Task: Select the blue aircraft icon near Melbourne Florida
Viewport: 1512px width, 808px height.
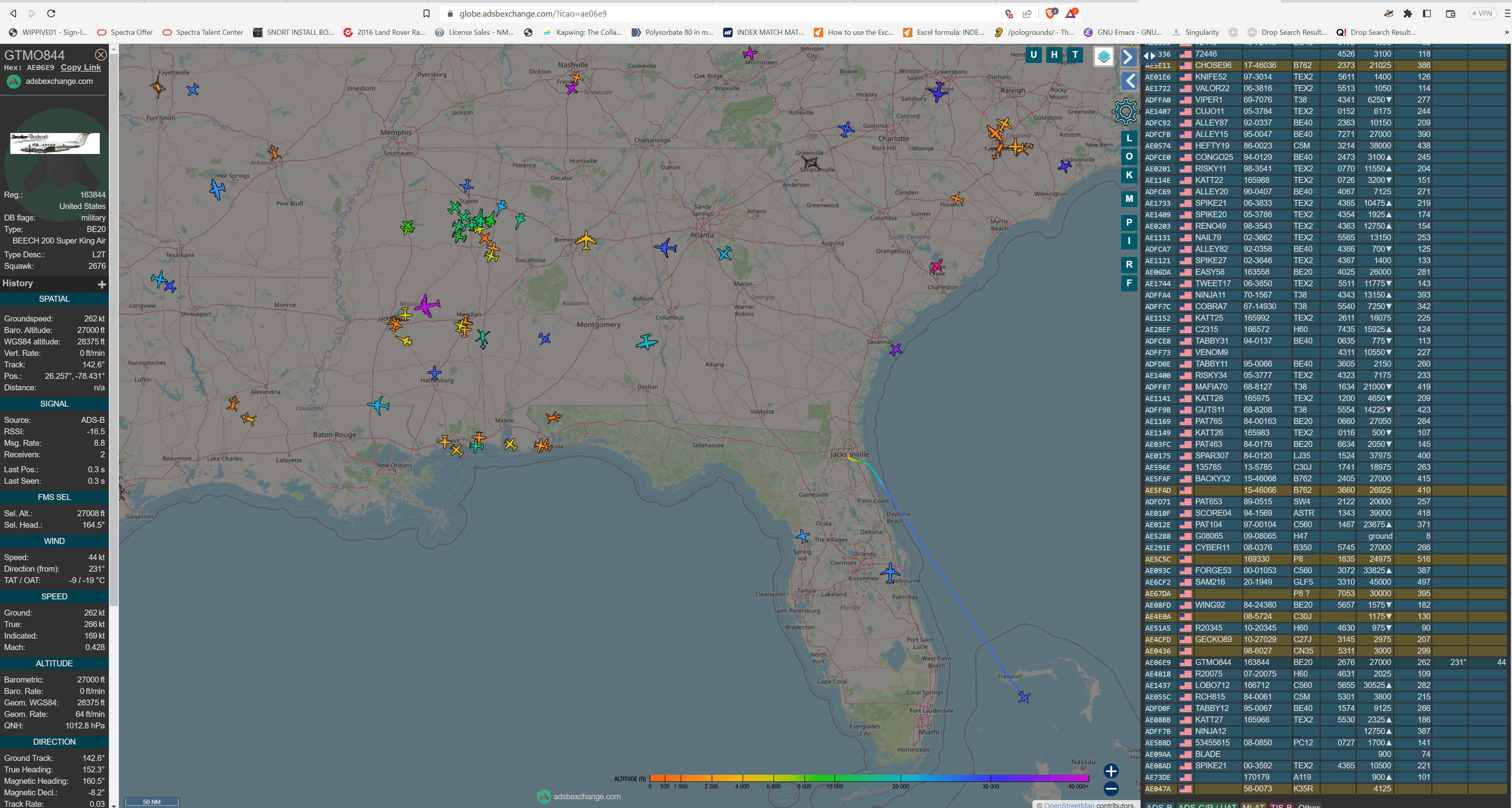Action: point(890,573)
